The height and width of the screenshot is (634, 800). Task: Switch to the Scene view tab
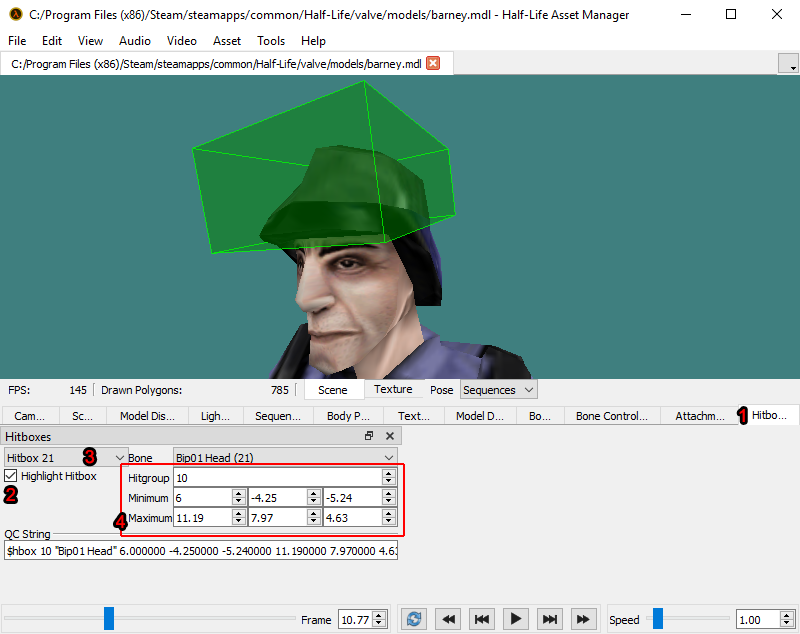coord(333,390)
